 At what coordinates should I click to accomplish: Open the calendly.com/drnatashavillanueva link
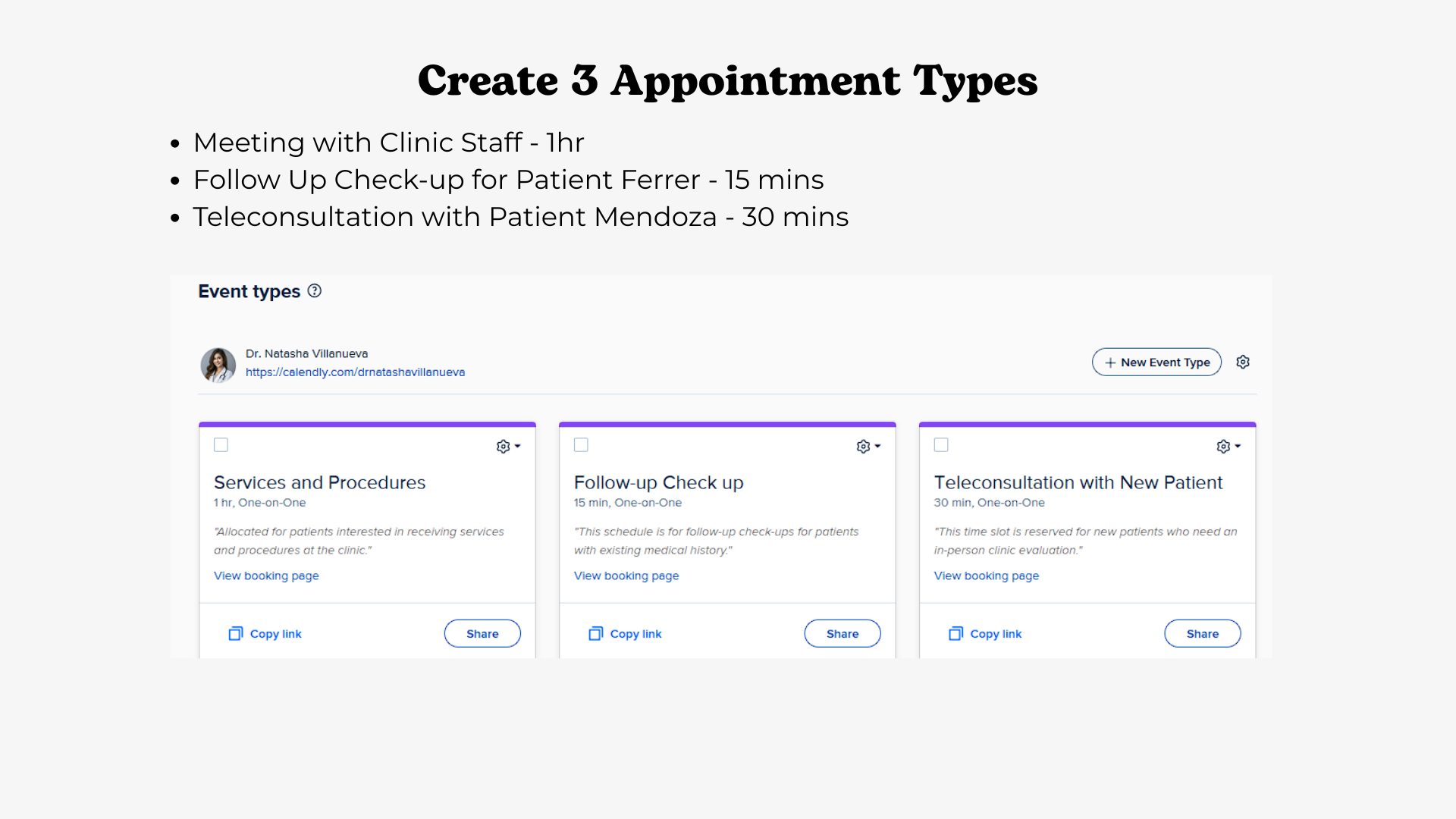click(355, 372)
